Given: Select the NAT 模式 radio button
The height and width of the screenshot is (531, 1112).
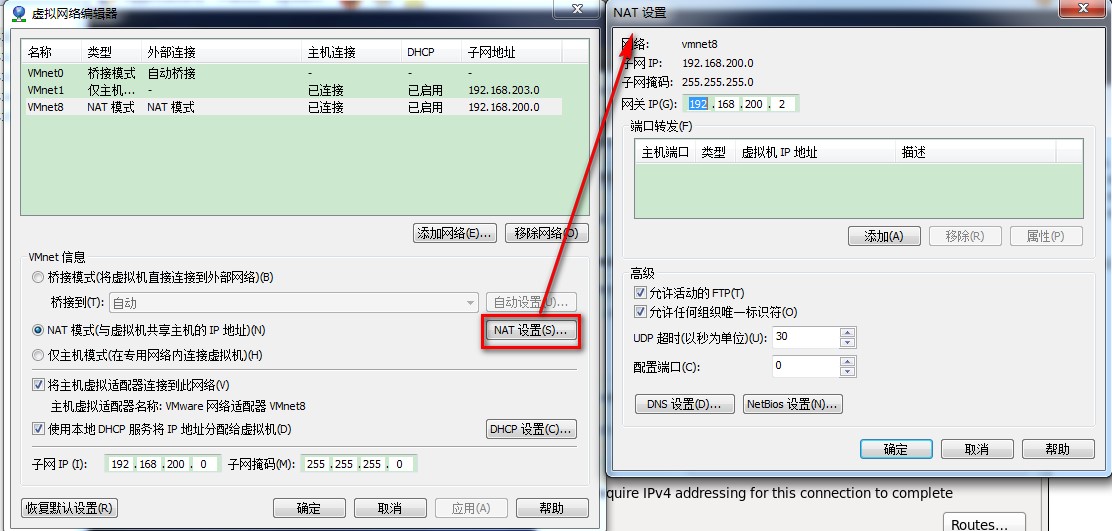Looking at the screenshot, I should (38, 330).
